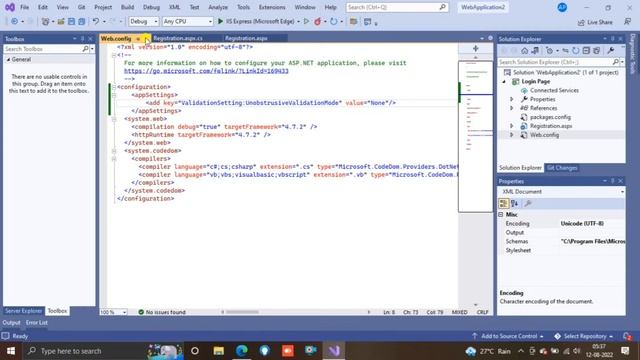
Task: Collapse the configuration element outline toggle
Action: pos(114,87)
